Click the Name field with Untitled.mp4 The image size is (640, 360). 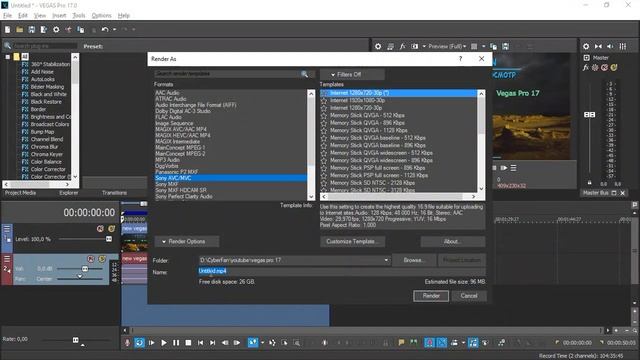point(342,271)
